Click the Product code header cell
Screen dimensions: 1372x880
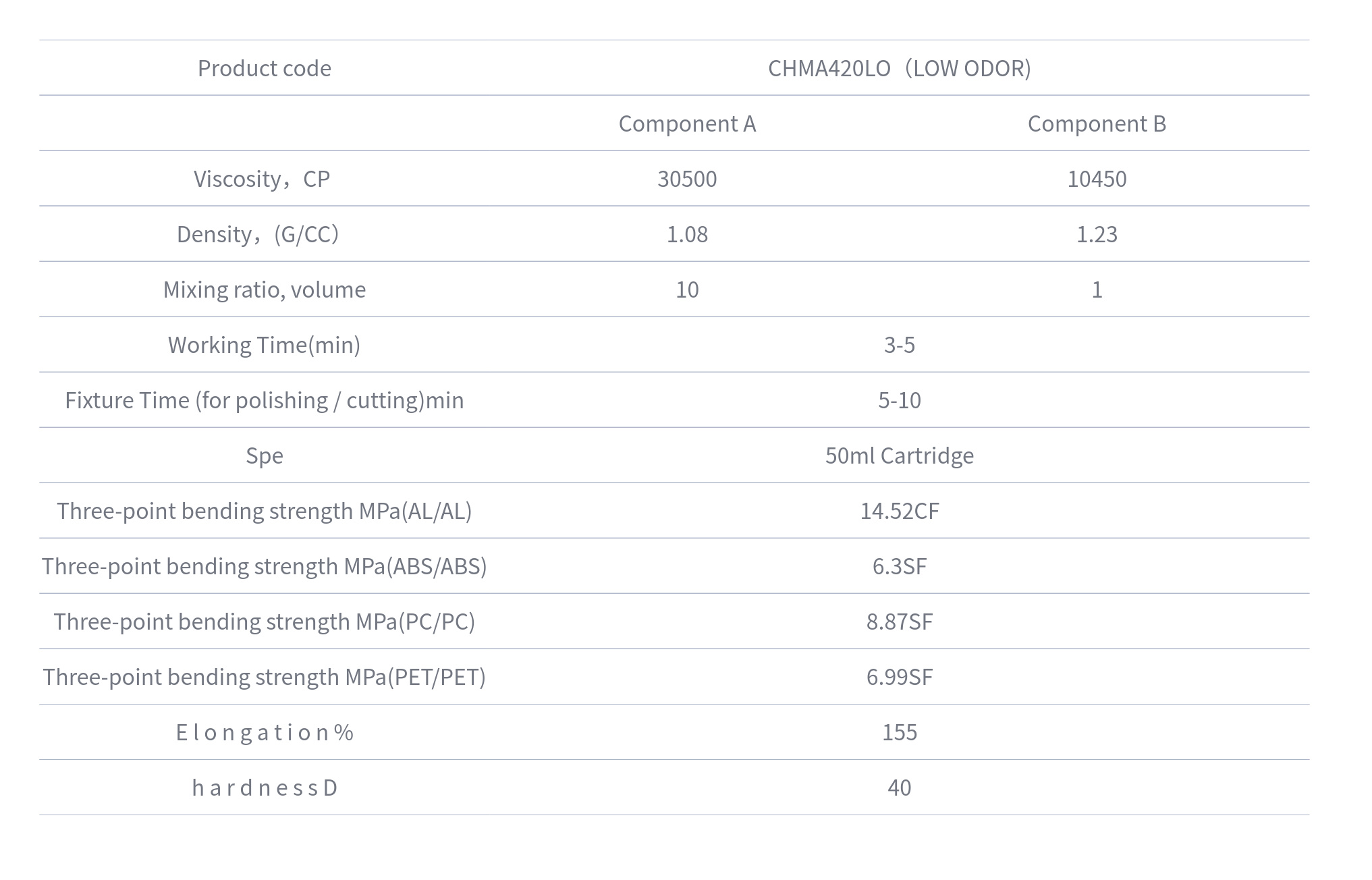[264, 68]
